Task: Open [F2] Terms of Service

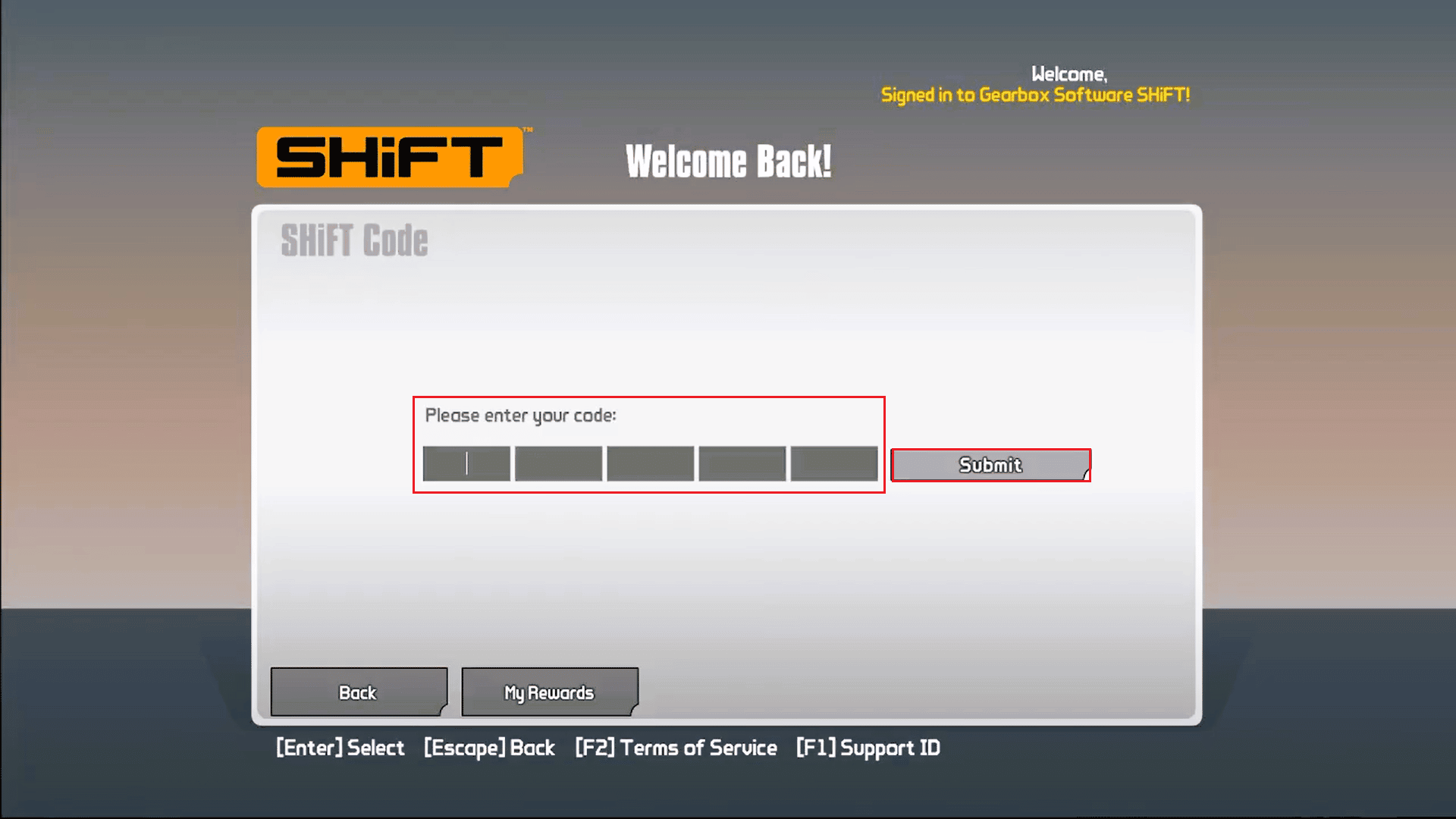Action: pos(676,748)
